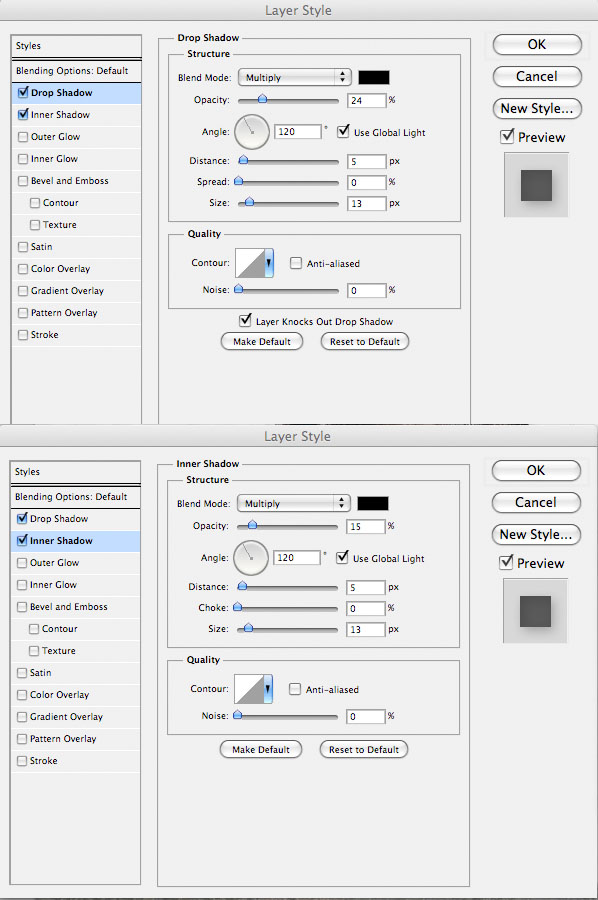Image resolution: width=598 pixels, height=900 pixels.
Task: Click Make Default for Inner Shadow
Action: point(261,750)
